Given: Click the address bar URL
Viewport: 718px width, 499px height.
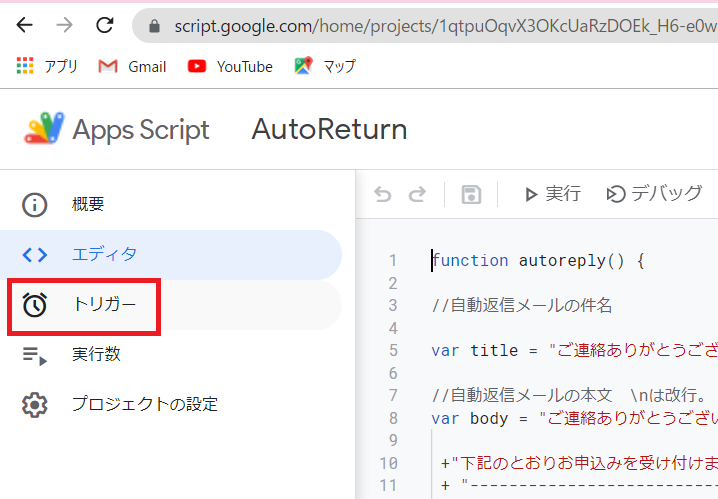Looking at the screenshot, I should (440, 26).
